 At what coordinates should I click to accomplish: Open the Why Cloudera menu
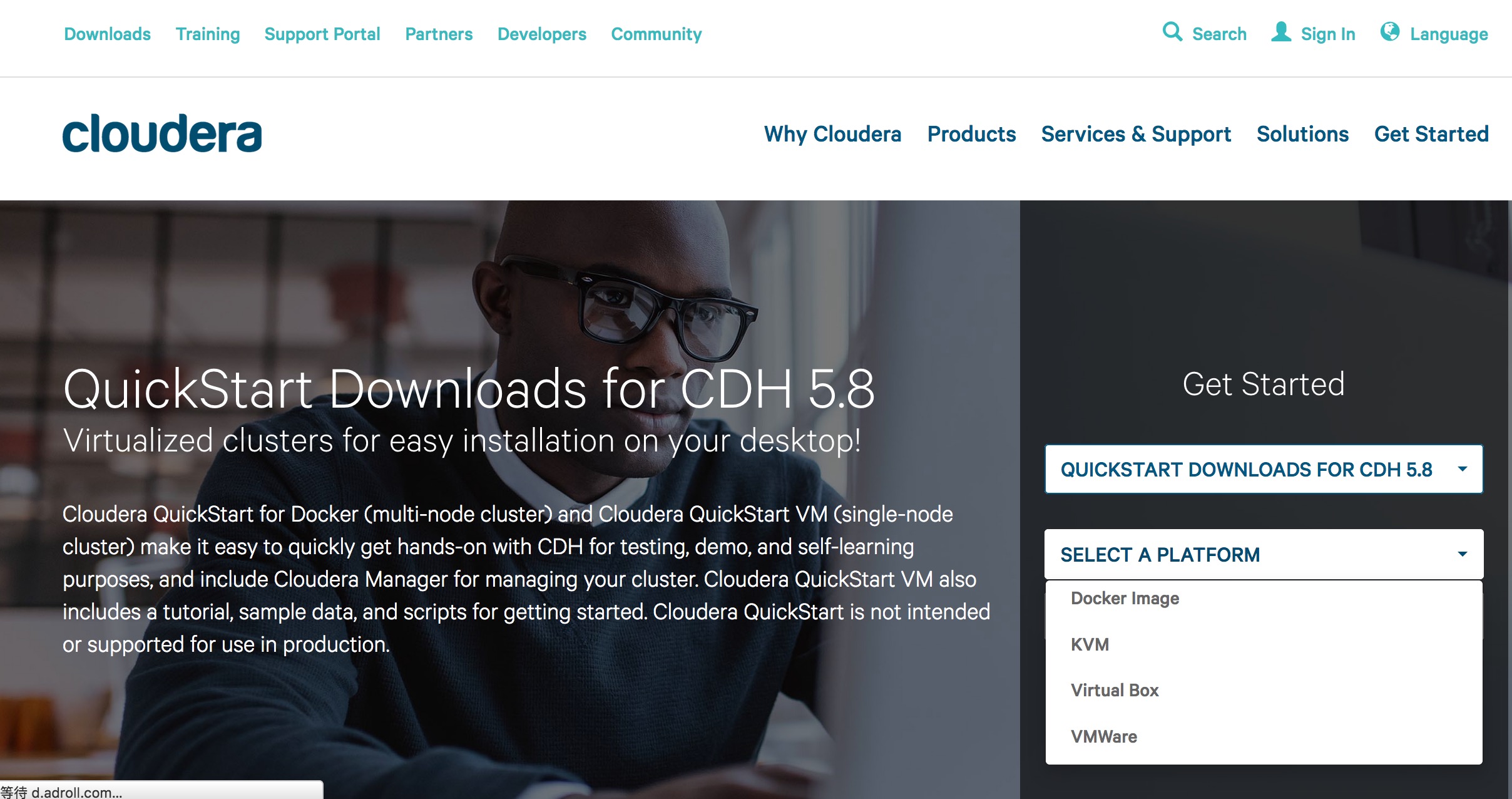point(832,134)
